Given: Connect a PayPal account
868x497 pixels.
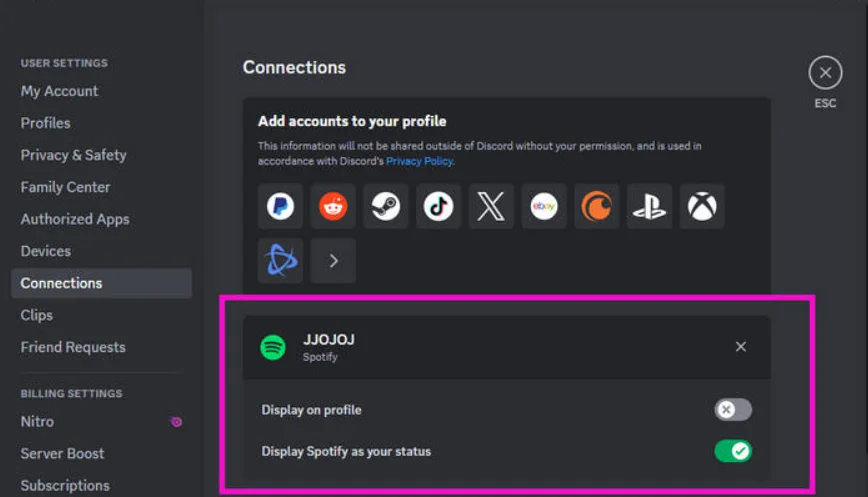Looking at the screenshot, I should pos(280,206).
